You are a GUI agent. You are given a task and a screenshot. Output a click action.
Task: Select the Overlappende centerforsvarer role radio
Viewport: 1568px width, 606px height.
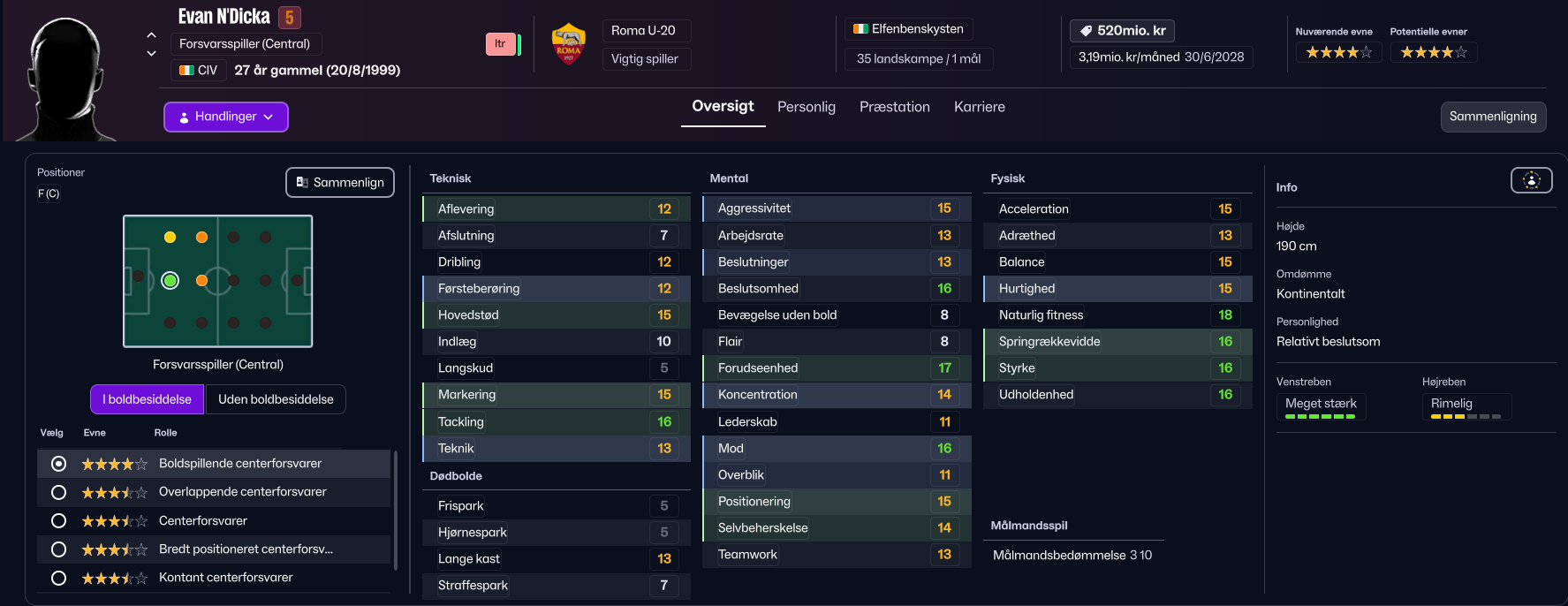click(x=59, y=492)
